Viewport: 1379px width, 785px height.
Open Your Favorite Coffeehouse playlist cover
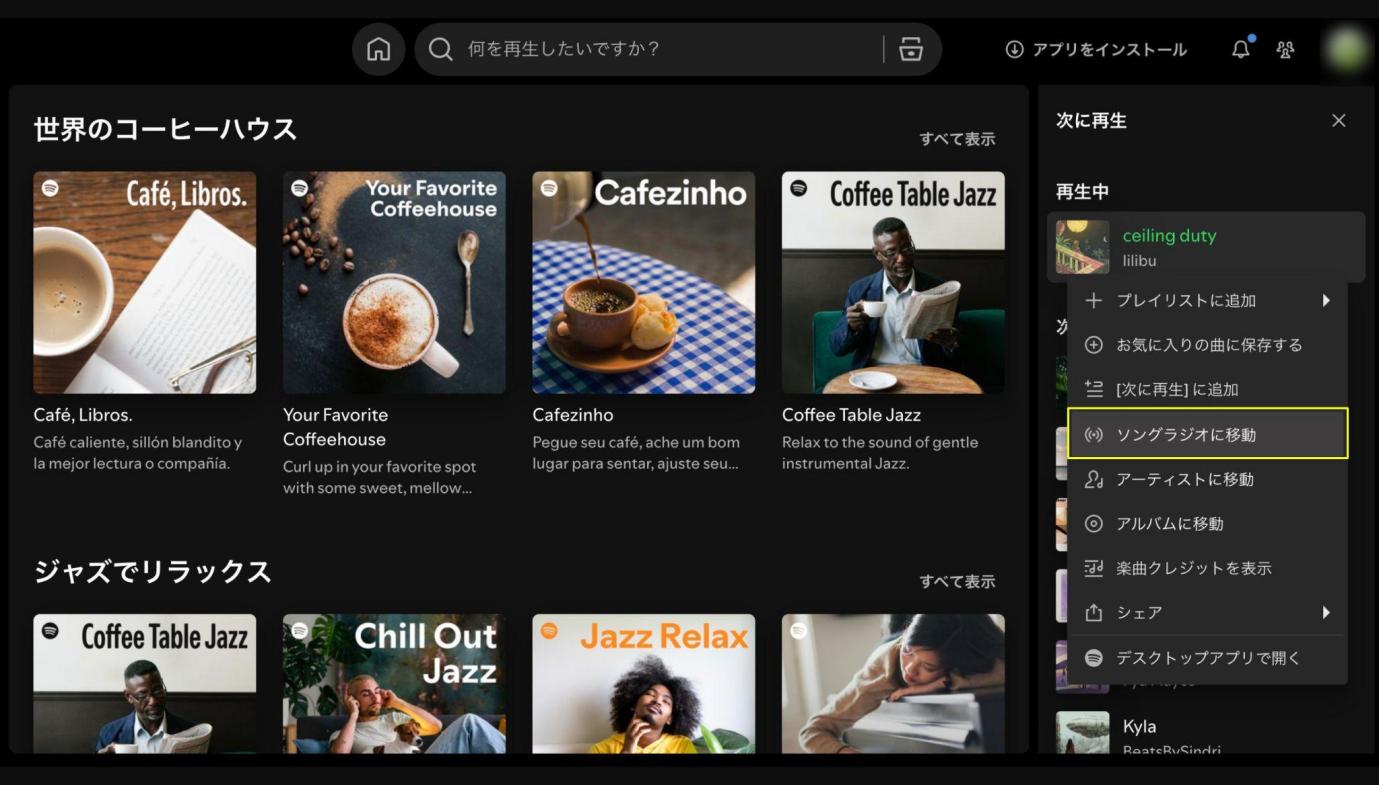(394, 282)
